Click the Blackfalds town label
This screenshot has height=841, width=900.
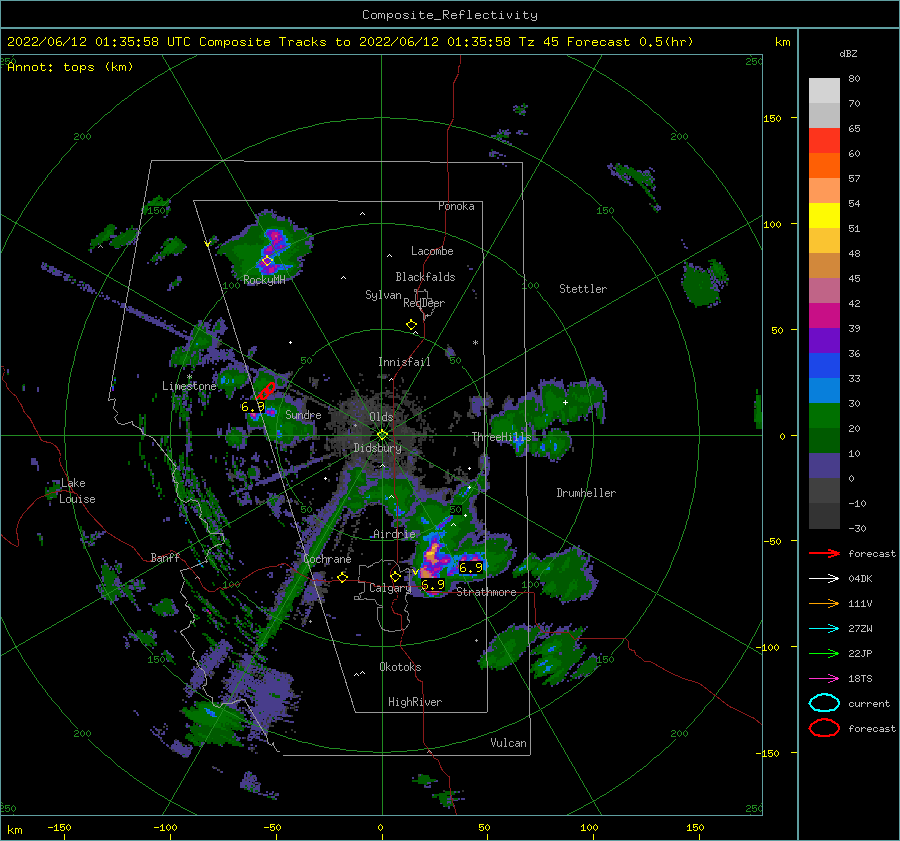425,277
